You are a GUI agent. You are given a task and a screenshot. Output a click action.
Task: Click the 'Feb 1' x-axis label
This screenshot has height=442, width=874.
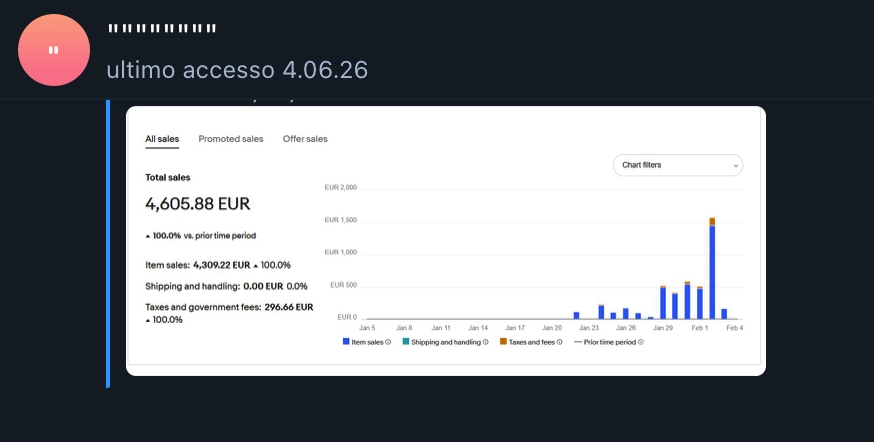(700, 328)
